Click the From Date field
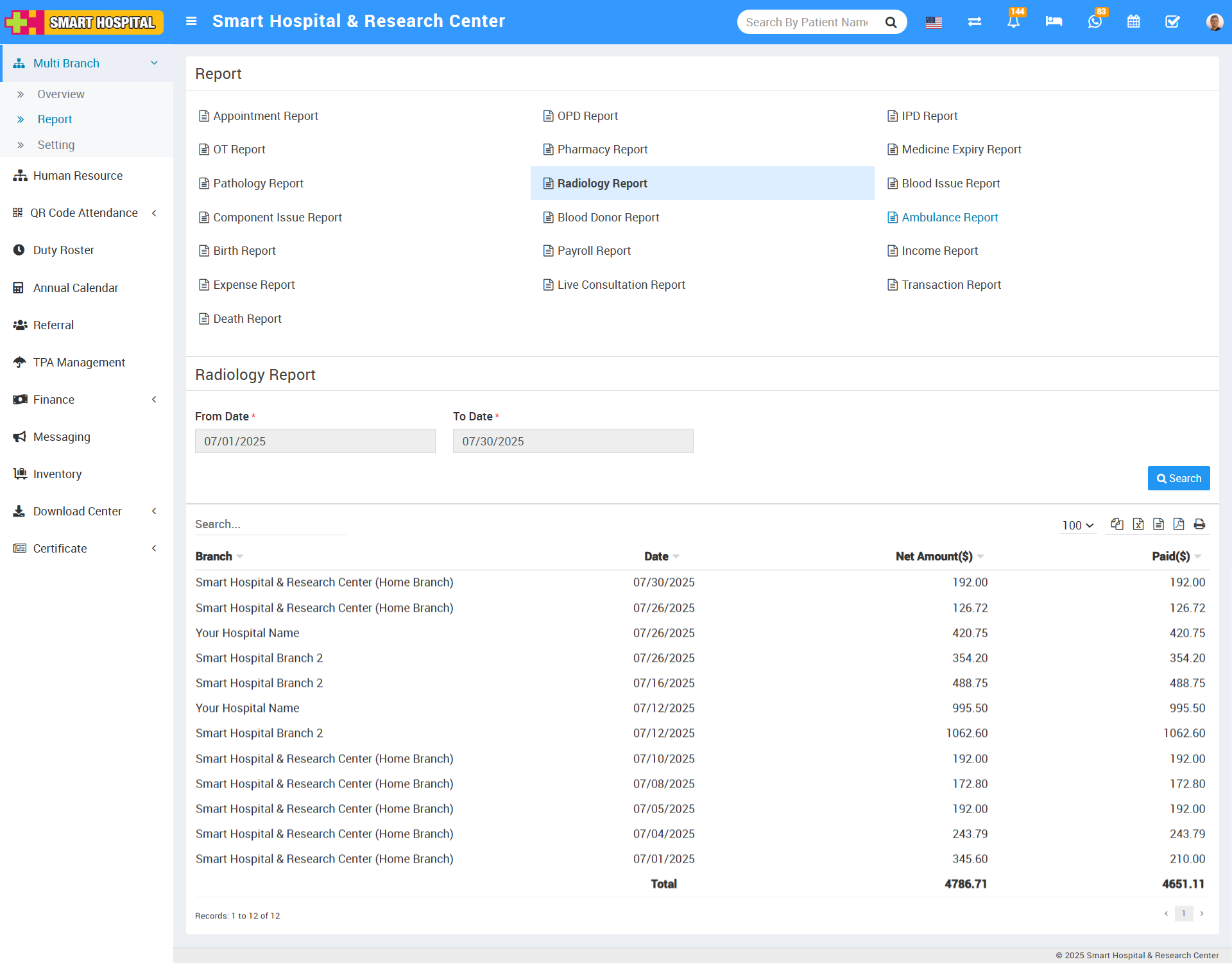 [315, 441]
